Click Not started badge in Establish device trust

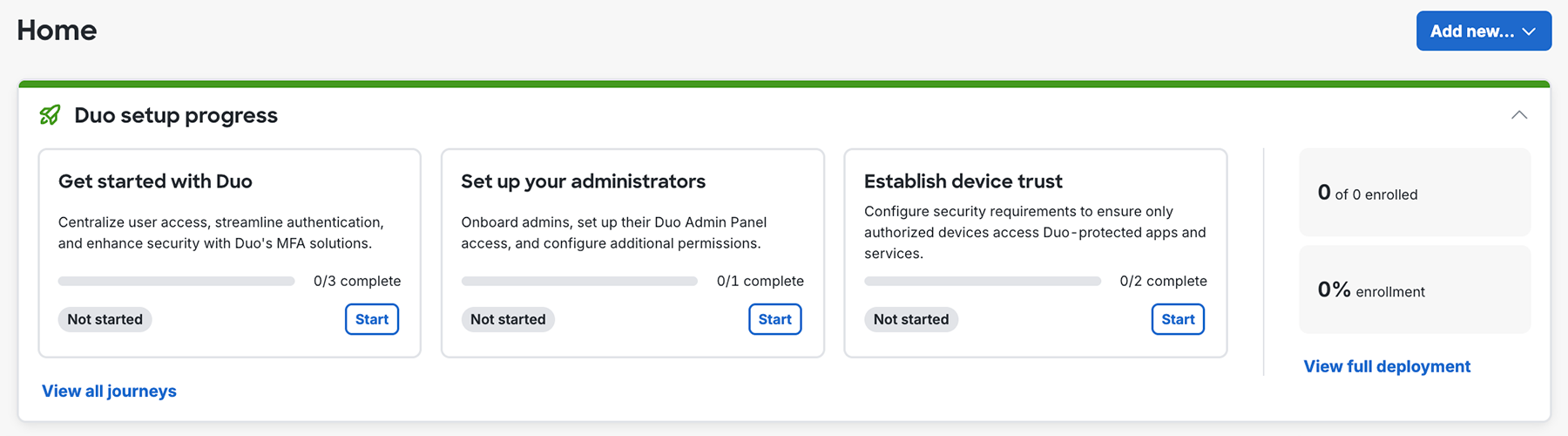911,319
